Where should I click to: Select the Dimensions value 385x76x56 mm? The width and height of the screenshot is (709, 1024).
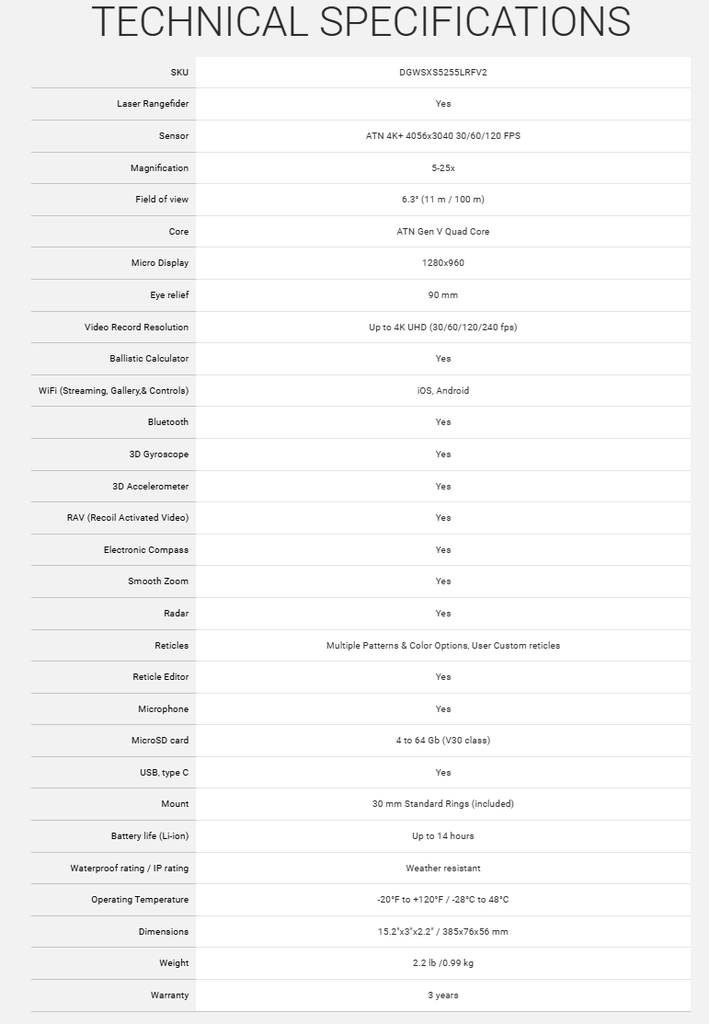443,931
